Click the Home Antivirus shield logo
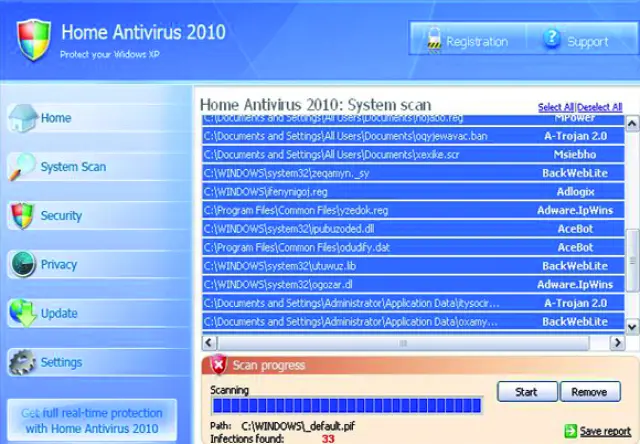The width and height of the screenshot is (640, 444). coord(33,39)
